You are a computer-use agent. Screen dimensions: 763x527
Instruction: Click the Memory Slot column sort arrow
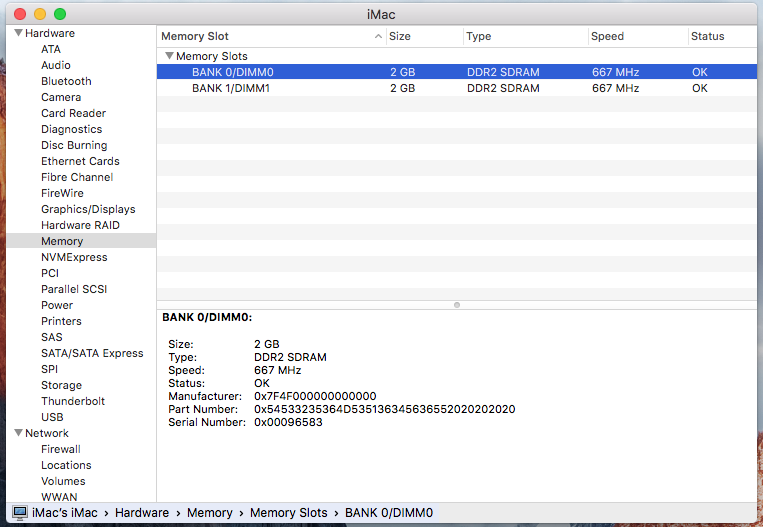pos(378,36)
